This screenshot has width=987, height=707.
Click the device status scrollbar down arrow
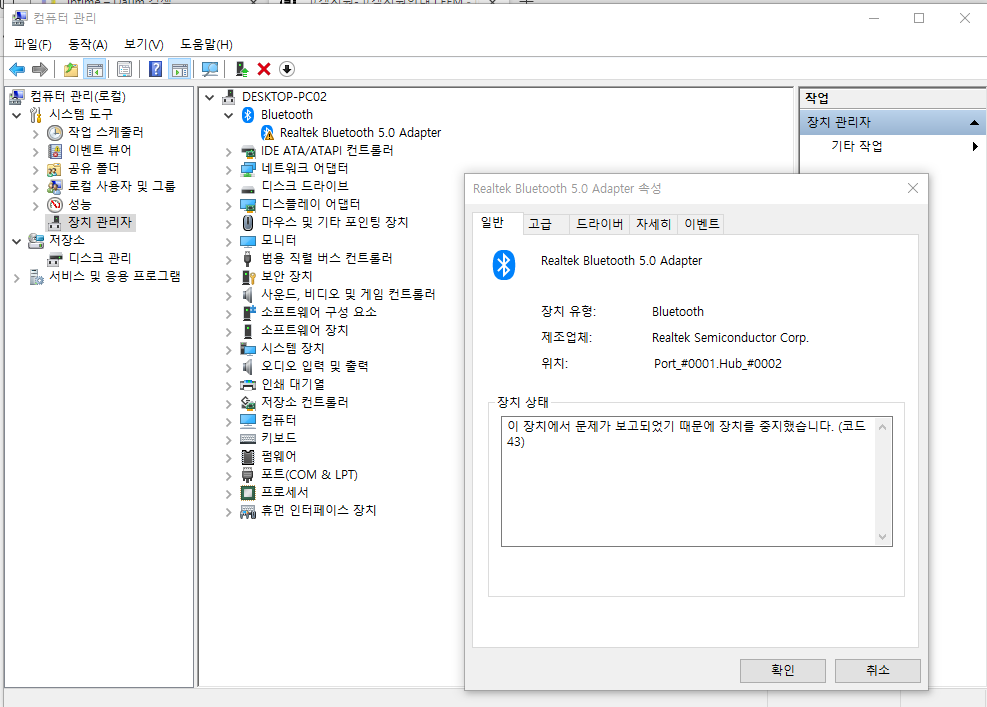tap(883, 536)
